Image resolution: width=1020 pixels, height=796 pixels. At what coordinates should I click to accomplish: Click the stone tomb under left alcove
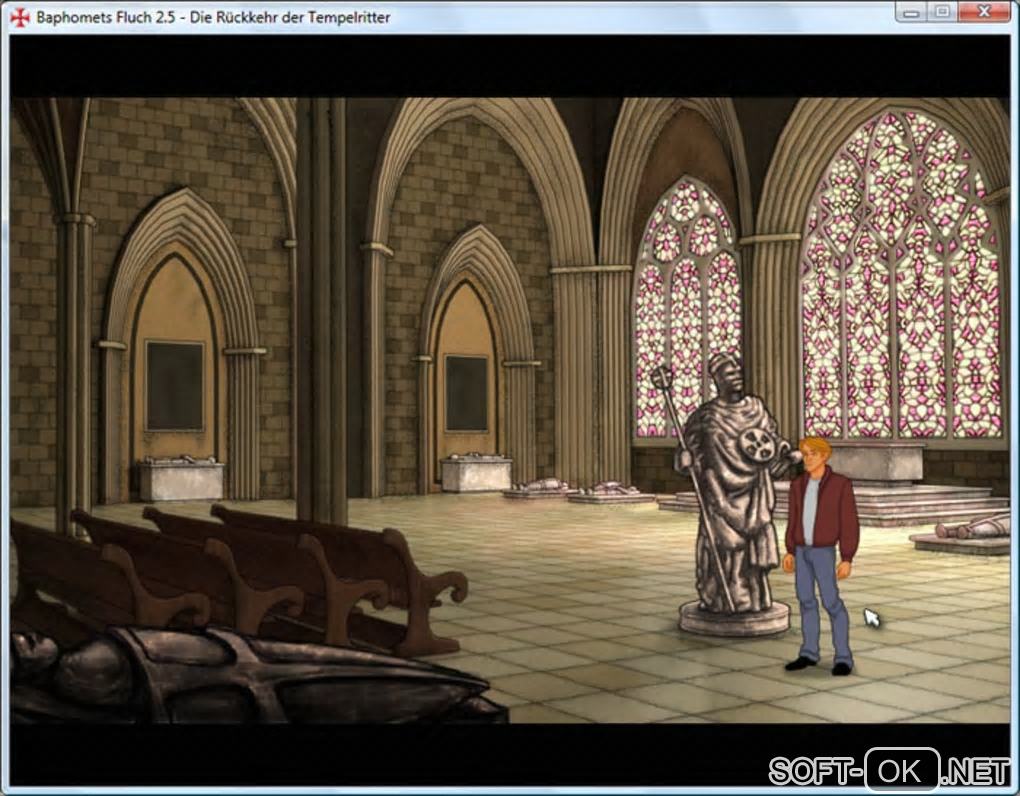tap(181, 478)
